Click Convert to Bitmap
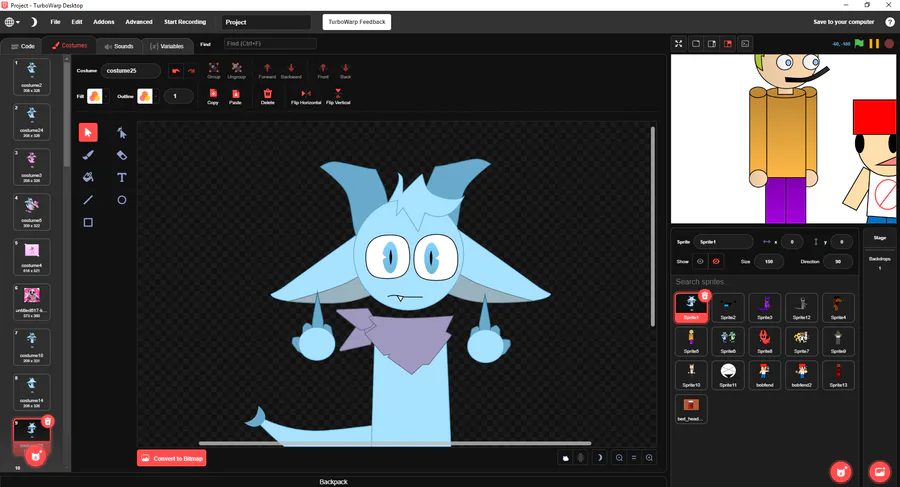This screenshot has width=900, height=487. tap(172, 458)
